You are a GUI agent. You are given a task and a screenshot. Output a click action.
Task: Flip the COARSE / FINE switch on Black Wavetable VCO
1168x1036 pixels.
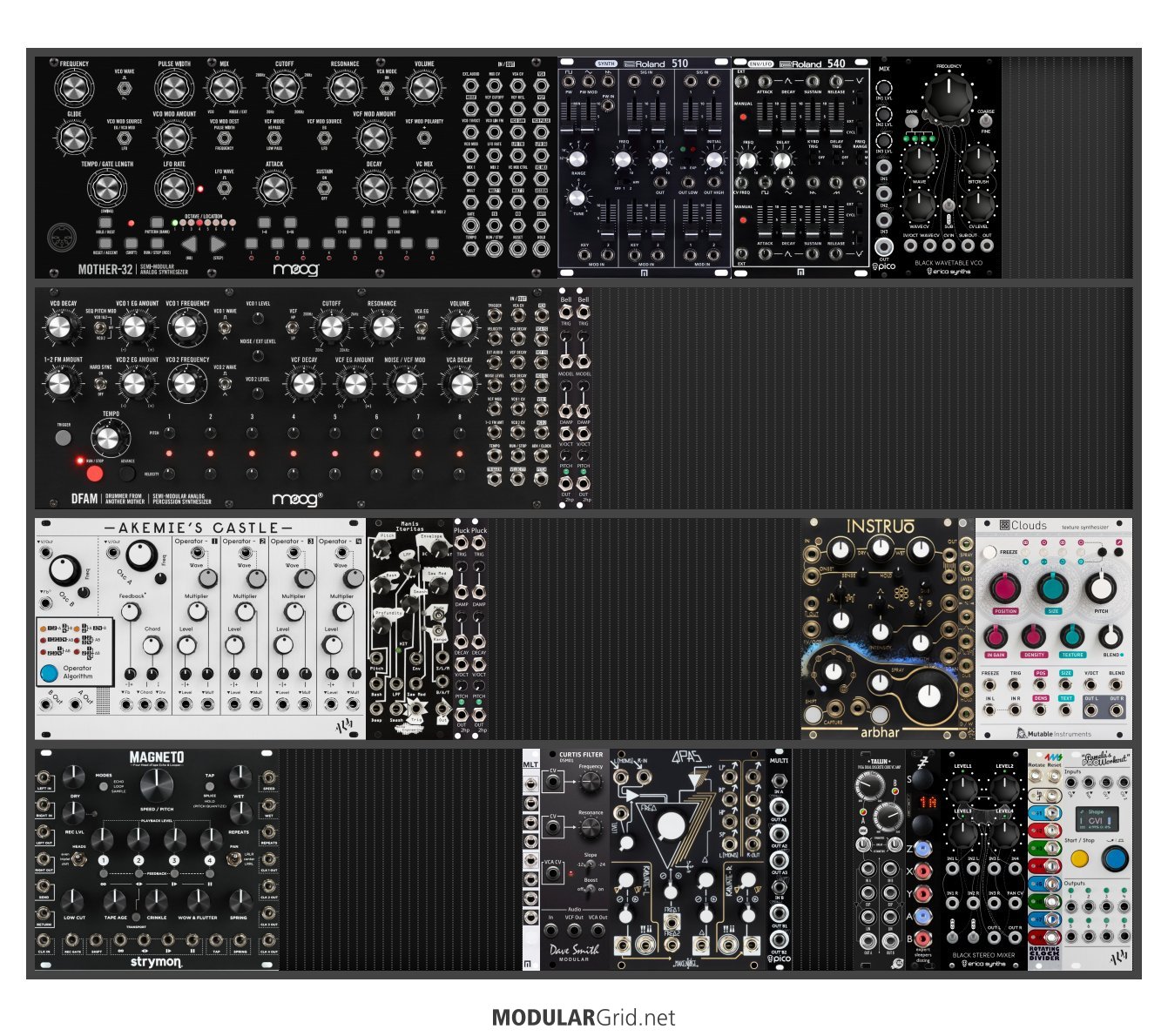pyautogui.click(x=986, y=121)
